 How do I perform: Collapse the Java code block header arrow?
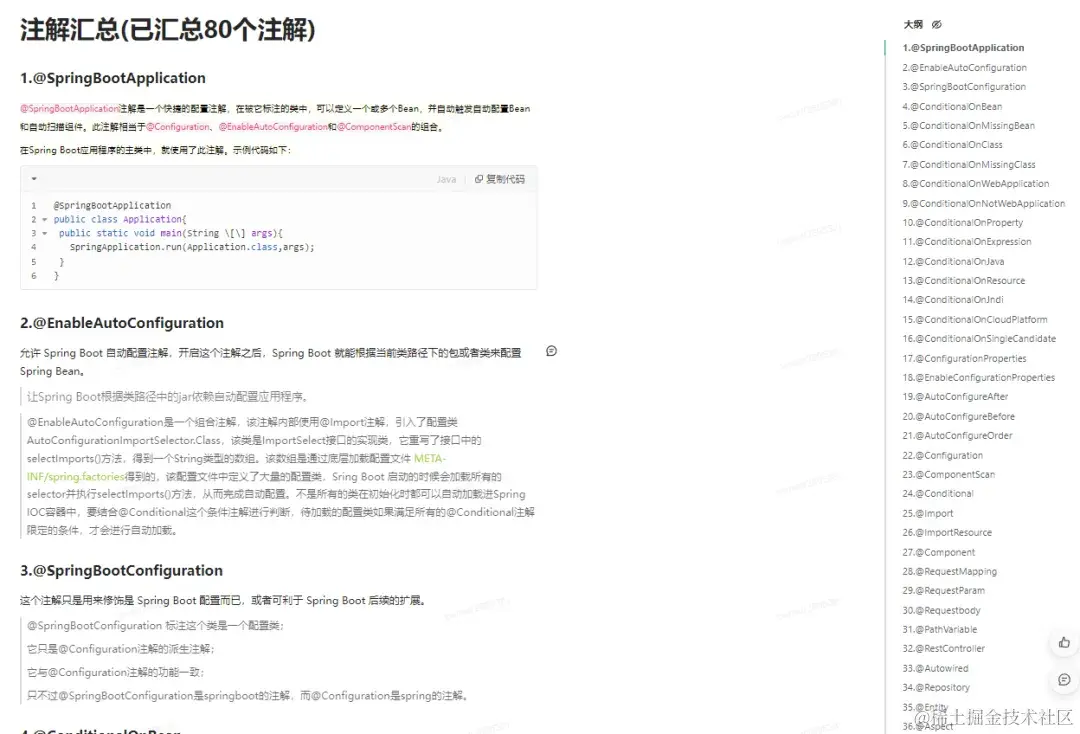coord(34,179)
